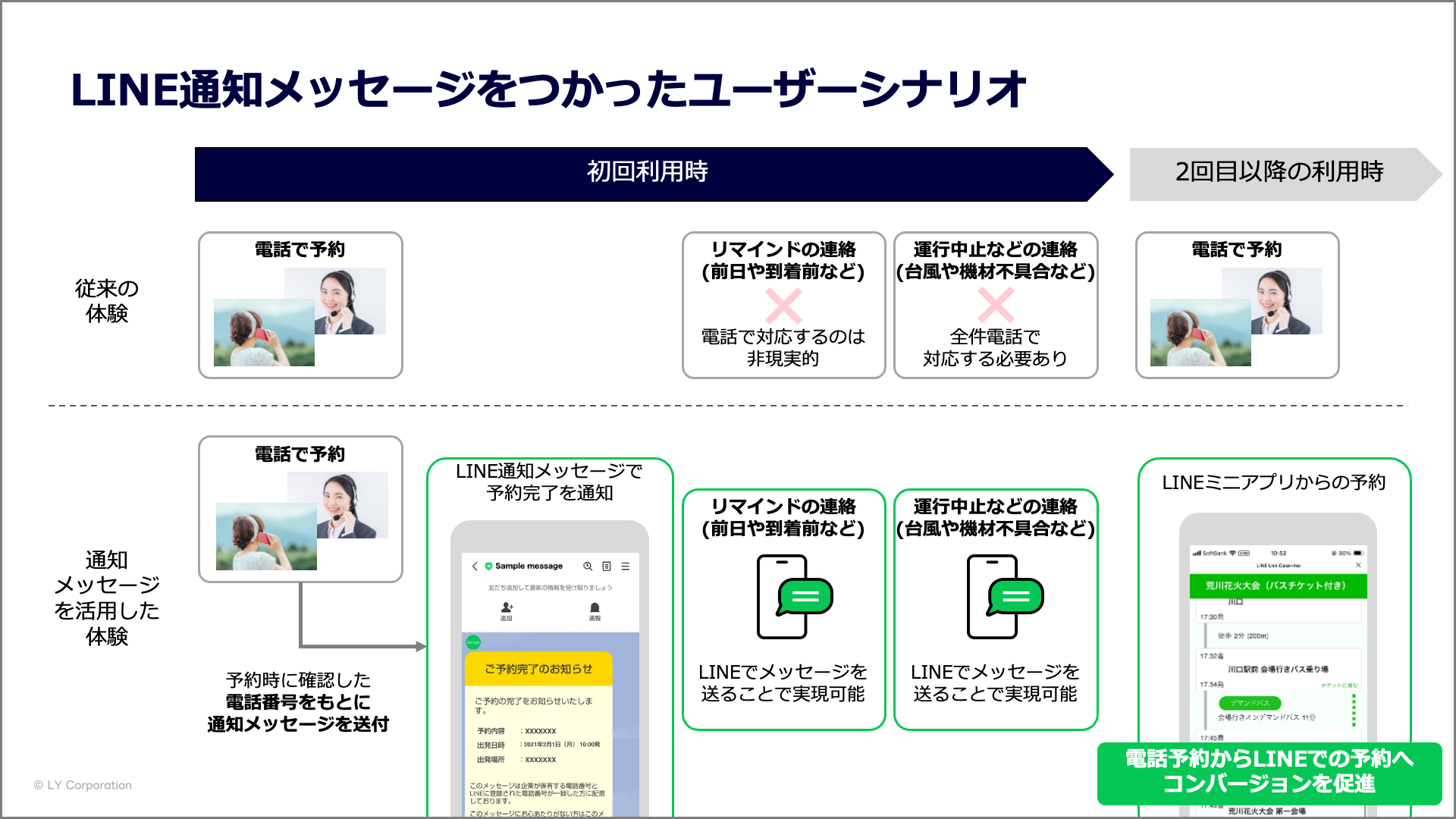Click the 通報 report icon
1456x819 pixels.
tap(595, 607)
